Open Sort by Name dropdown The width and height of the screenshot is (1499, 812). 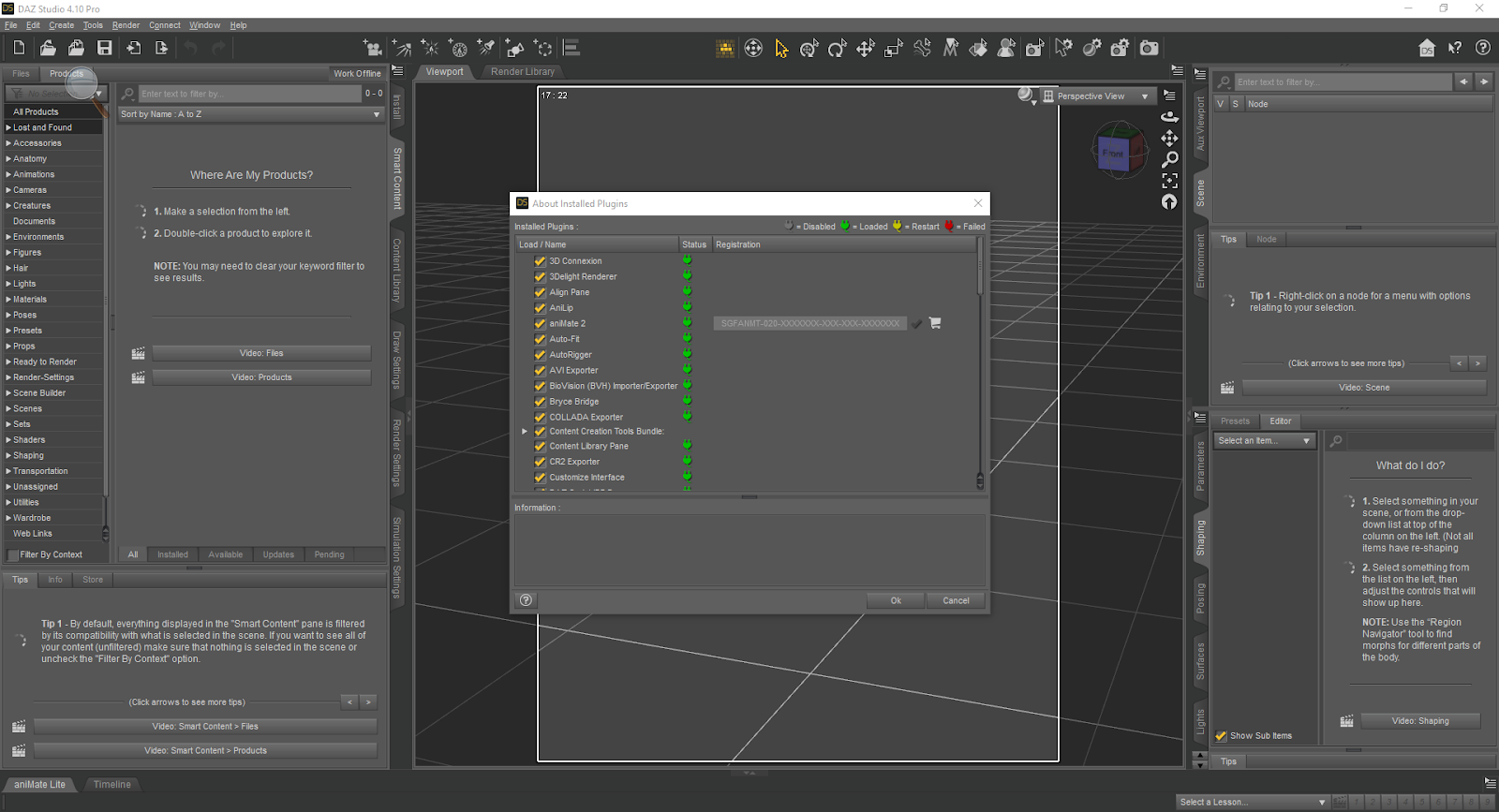coord(251,114)
